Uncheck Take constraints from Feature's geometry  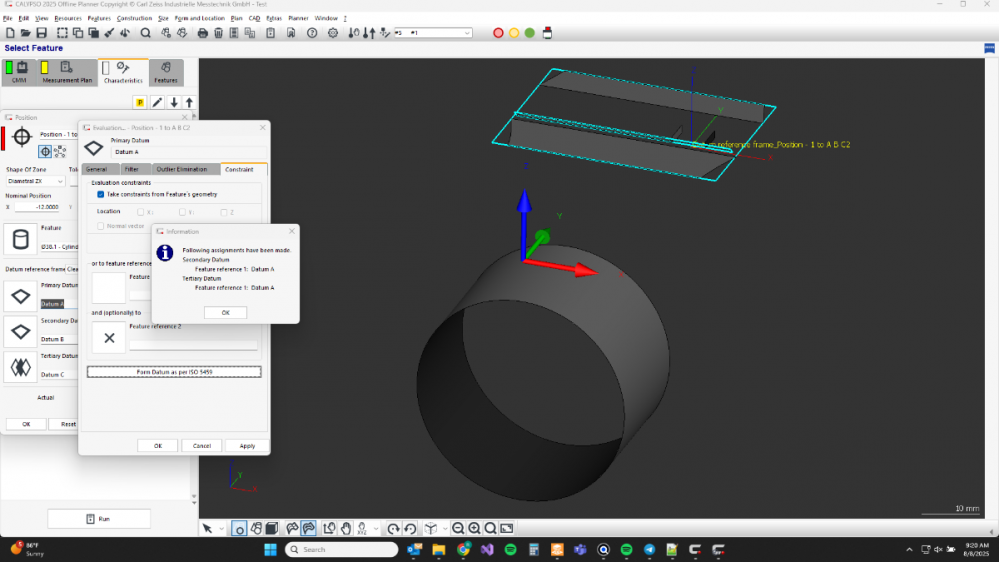(x=101, y=194)
